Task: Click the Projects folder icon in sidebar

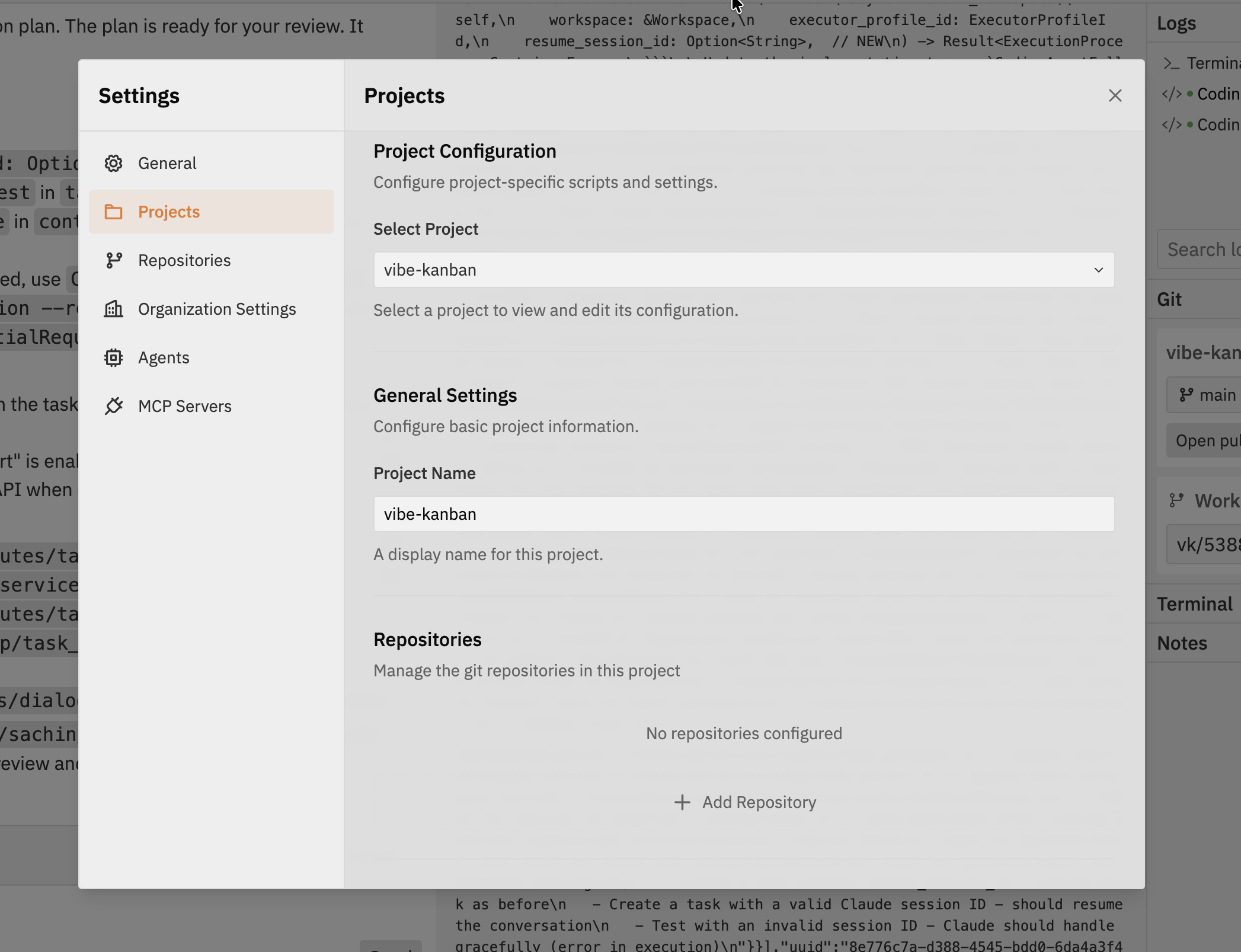Action: tap(114, 212)
